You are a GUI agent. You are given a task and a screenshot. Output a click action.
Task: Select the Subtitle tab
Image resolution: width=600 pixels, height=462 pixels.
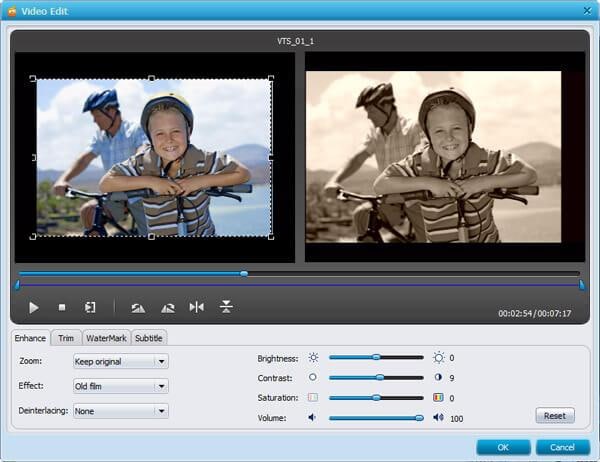click(149, 338)
